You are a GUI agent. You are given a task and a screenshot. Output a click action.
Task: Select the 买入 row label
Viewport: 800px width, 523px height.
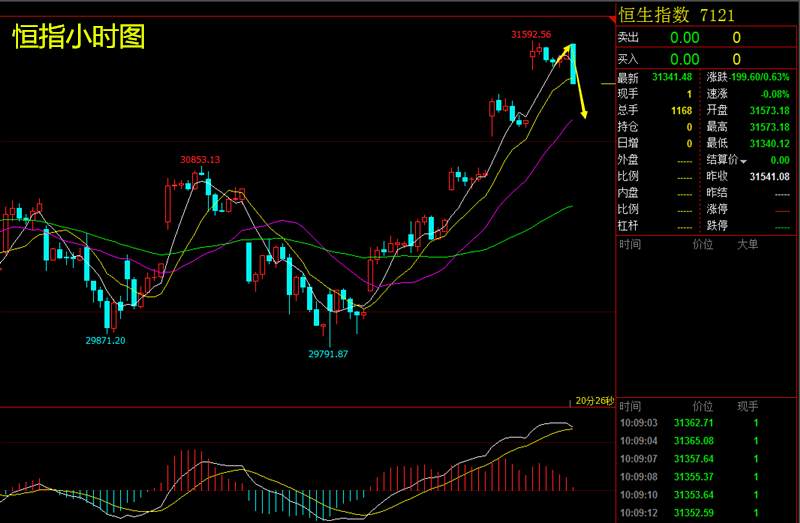[x=628, y=59]
